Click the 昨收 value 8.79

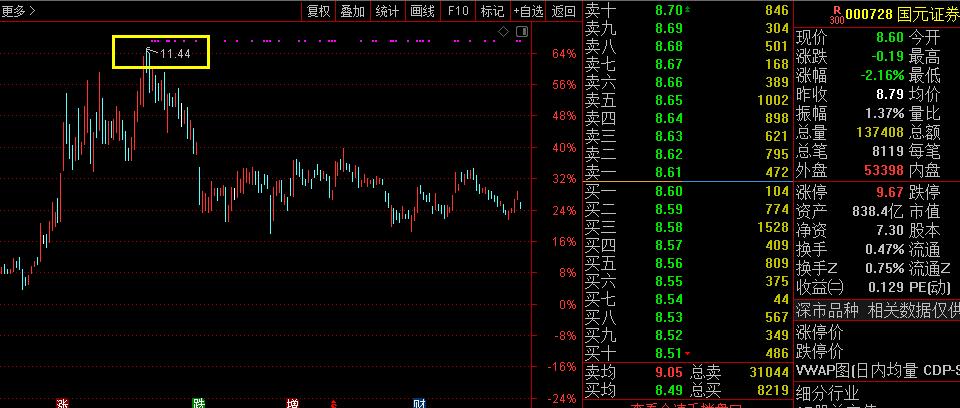coord(890,94)
